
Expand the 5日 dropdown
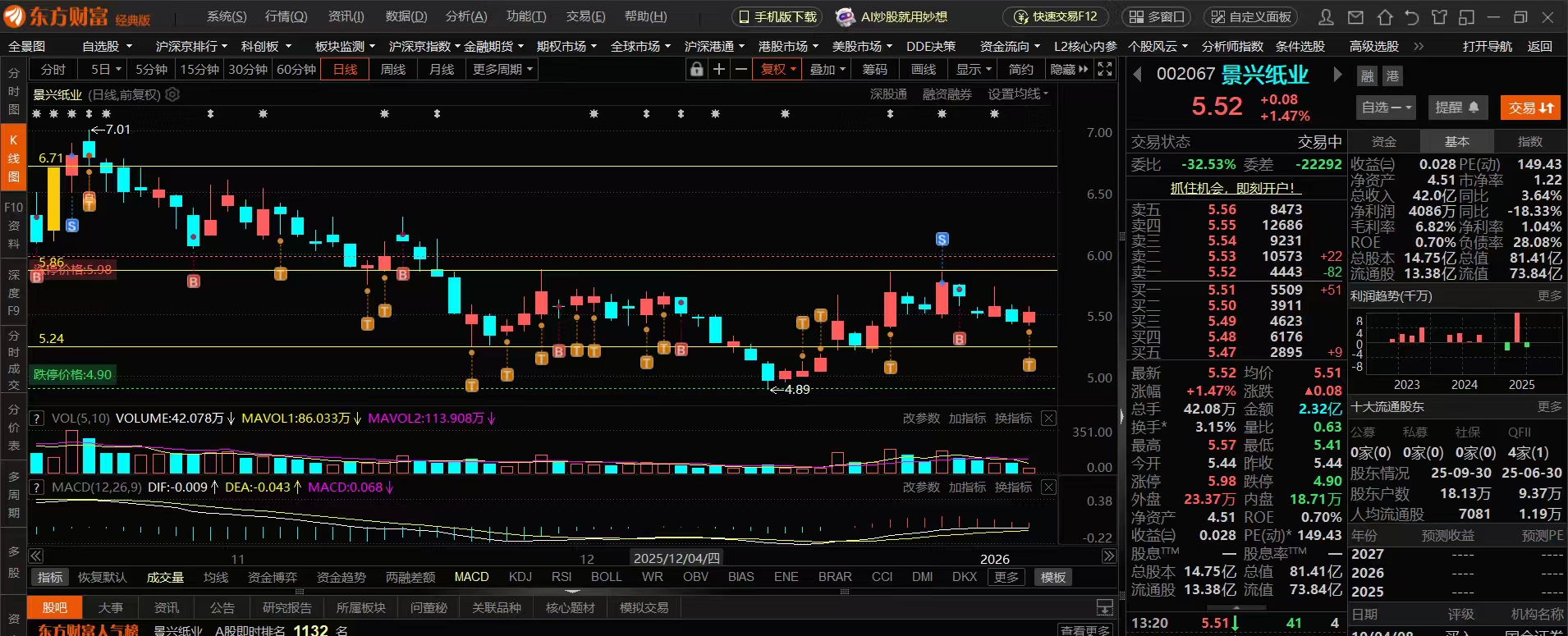click(x=106, y=70)
